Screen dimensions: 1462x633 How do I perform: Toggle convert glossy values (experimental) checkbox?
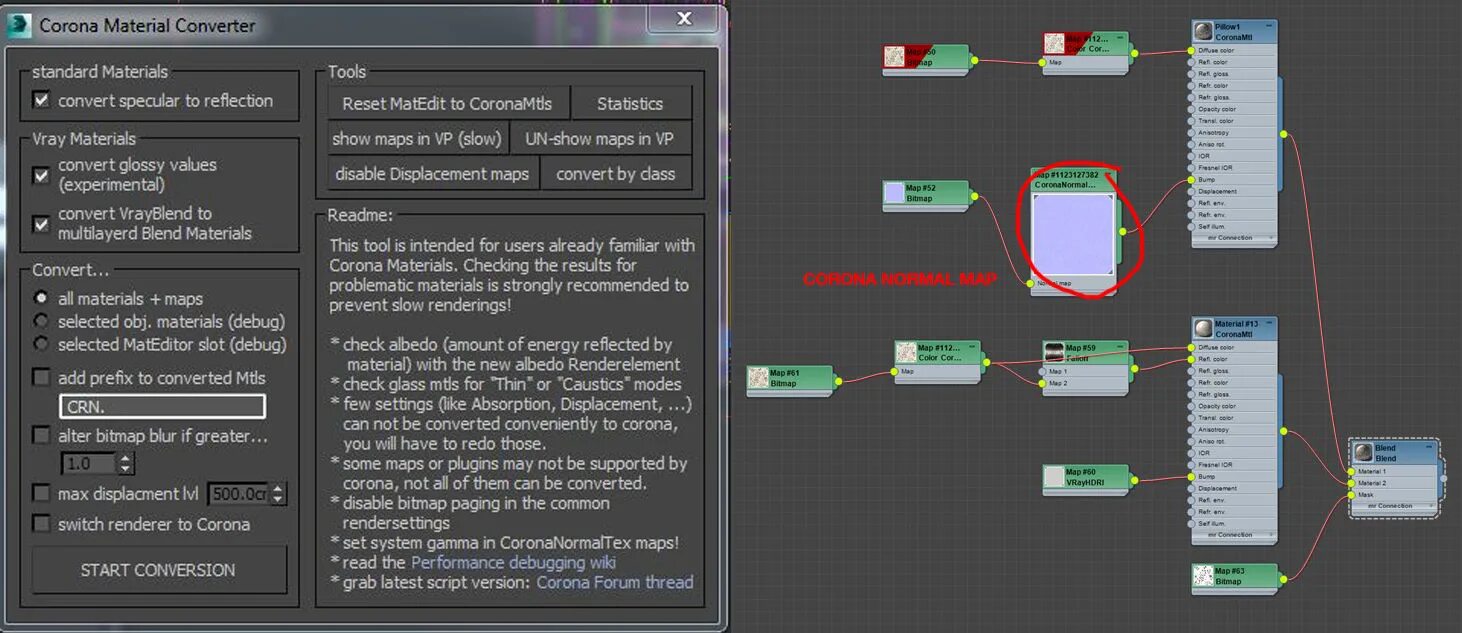[x=41, y=175]
